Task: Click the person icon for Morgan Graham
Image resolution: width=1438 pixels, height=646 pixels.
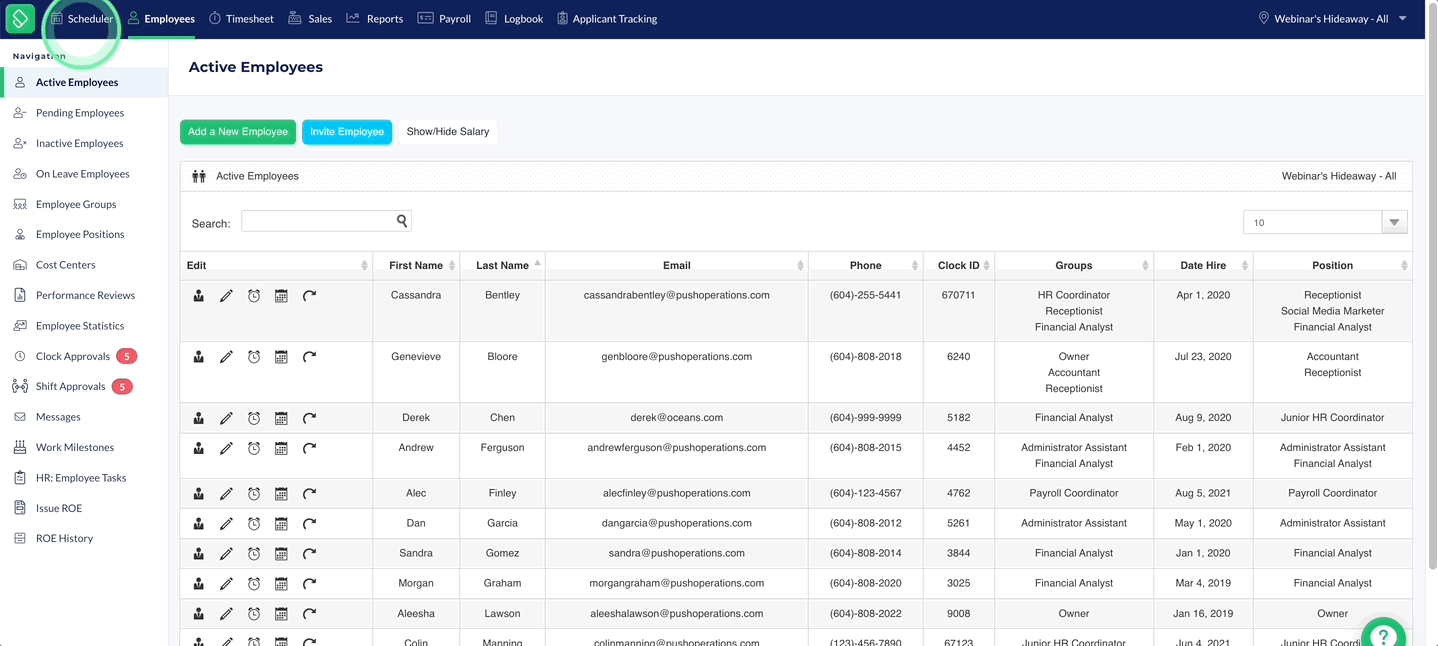Action: pyautogui.click(x=199, y=583)
